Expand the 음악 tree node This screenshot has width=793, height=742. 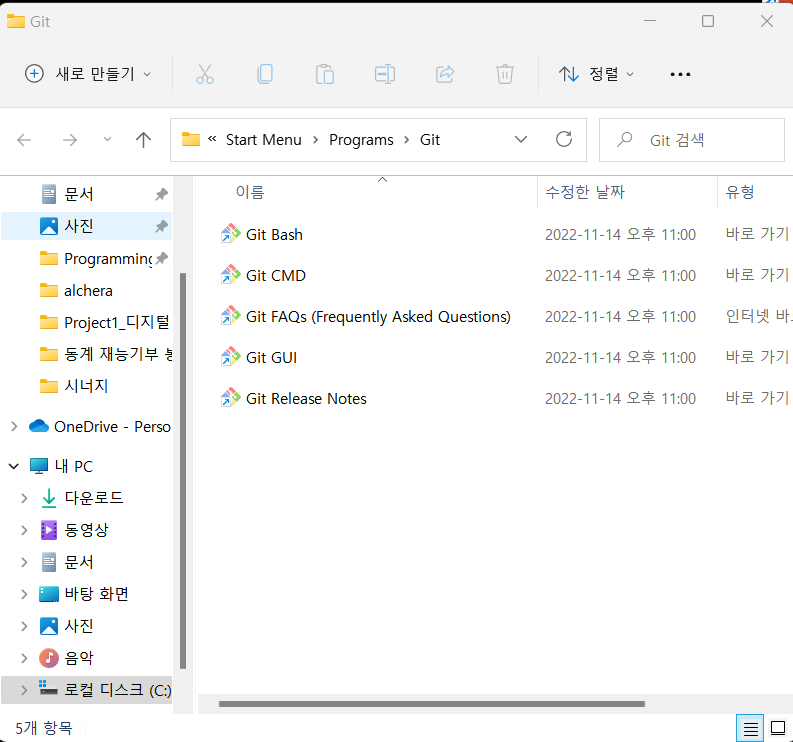[x=24, y=658]
